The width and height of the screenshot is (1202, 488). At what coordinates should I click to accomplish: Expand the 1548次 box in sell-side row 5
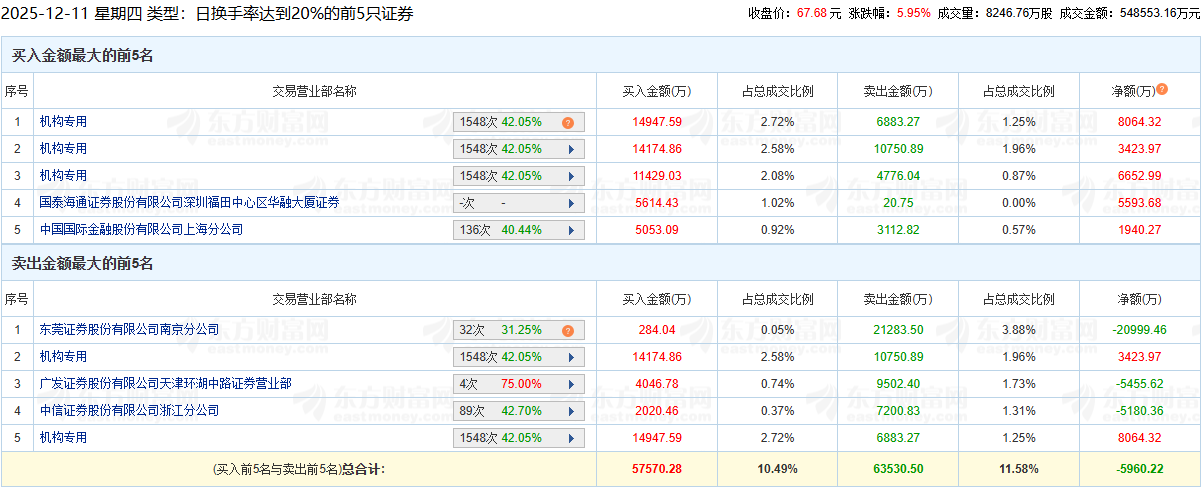pyautogui.click(x=571, y=438)
